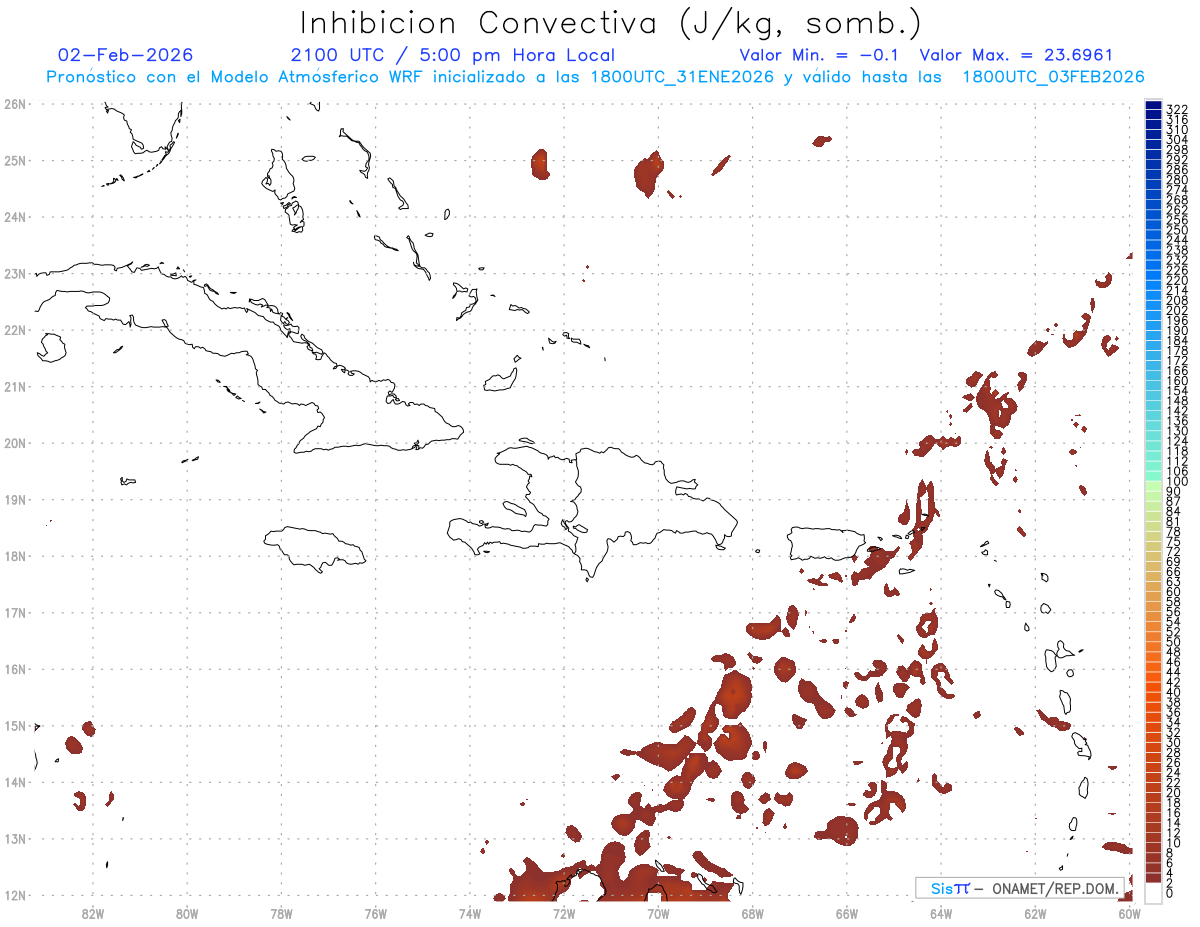Image resolution: width=1200 pixels, height=927 pixels.
Task: Click the "24N" latitude label
Action: coord(14,217)
